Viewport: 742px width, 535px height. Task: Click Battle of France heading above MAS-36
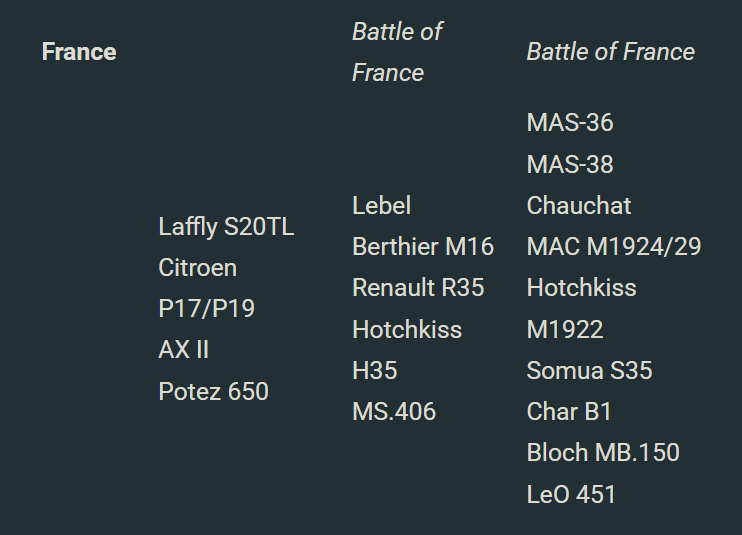click(x=610, y=52)
